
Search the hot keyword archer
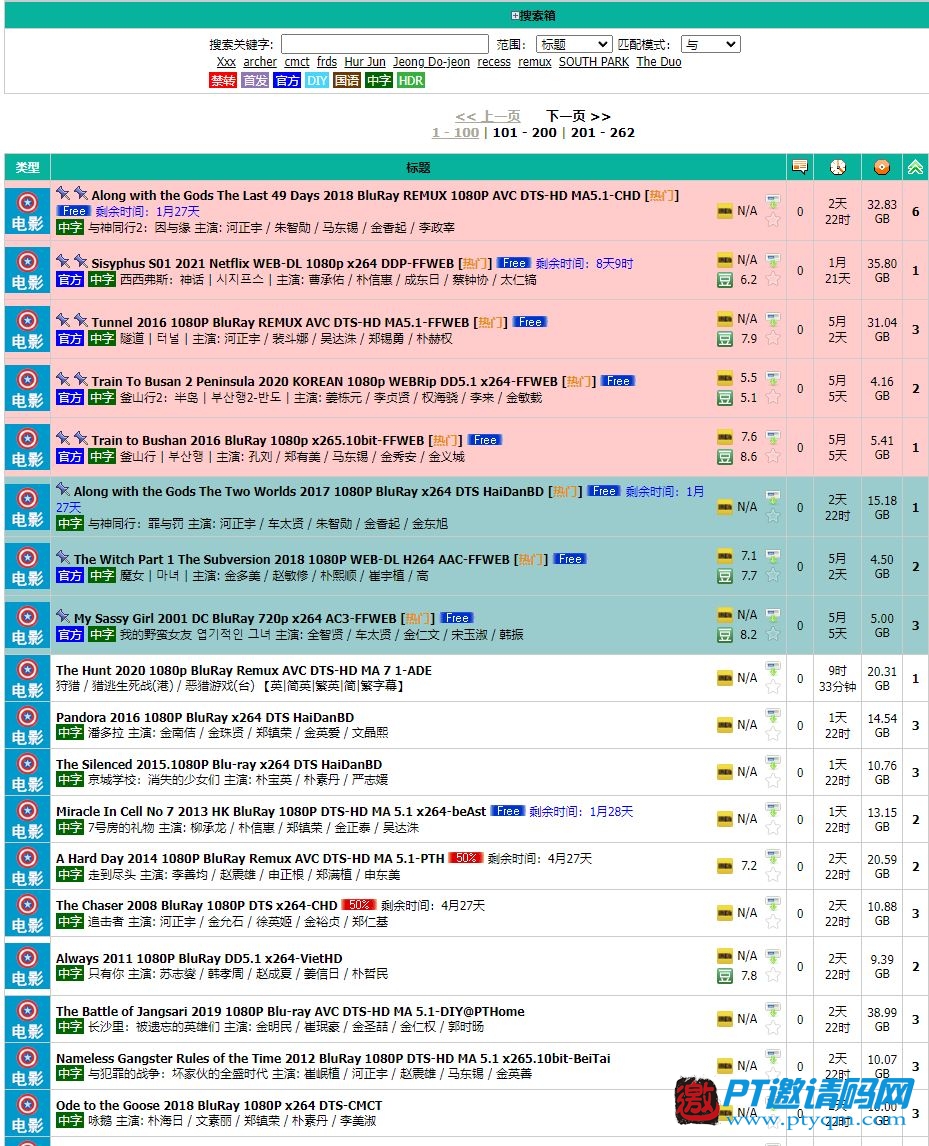[260, 62]
